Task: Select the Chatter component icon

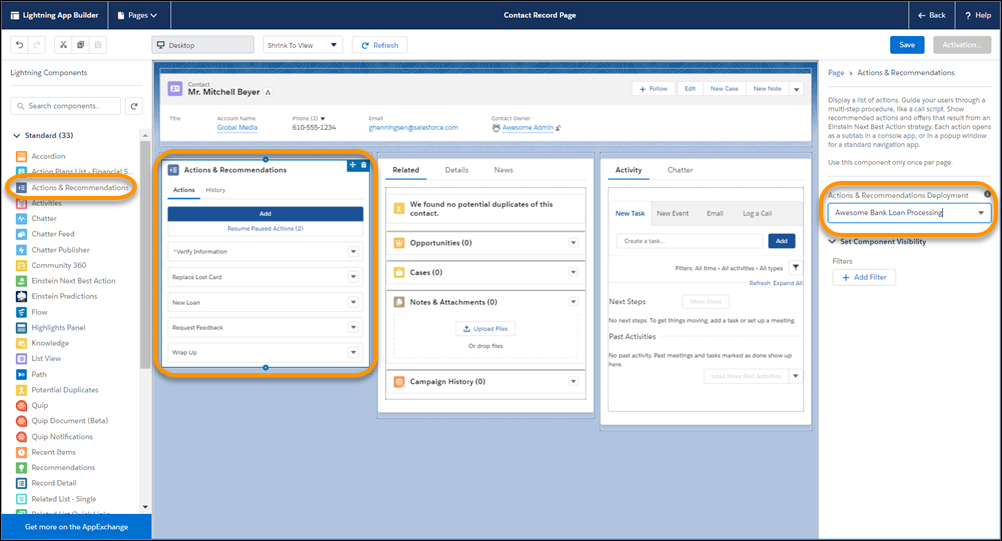Action: click(x=21, y=218)
